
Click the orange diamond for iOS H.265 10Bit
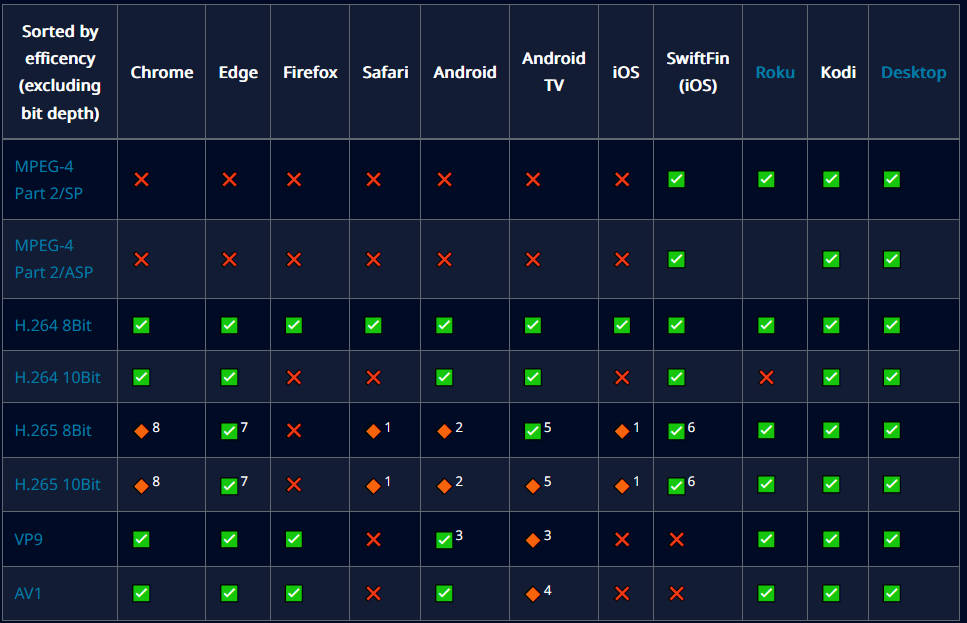pyautogui.click(x=621, y=485)
